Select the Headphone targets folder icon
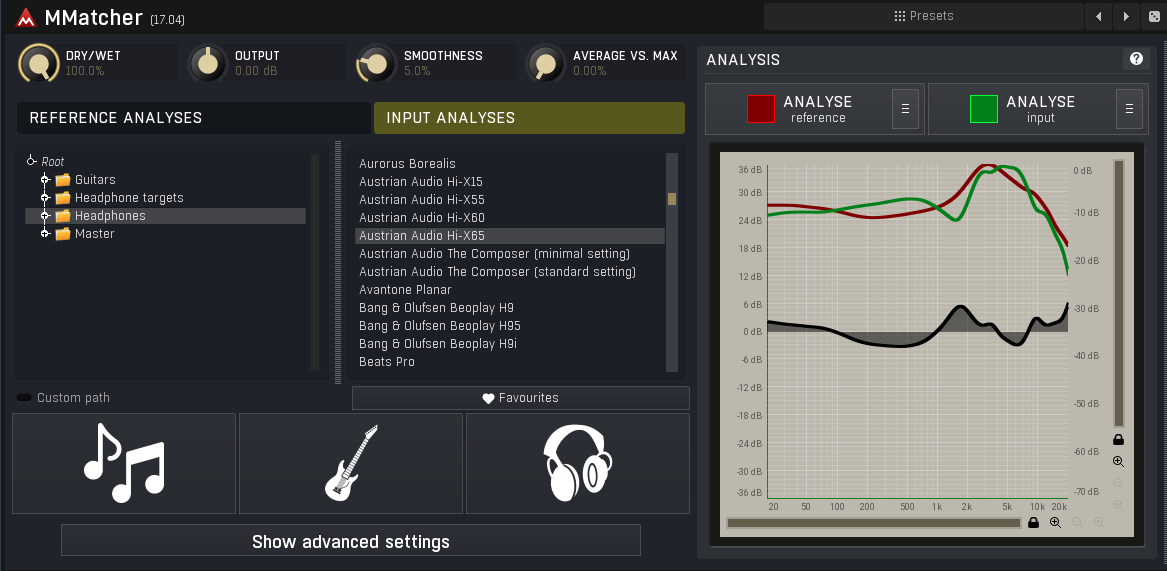This screenshot has width=1167, height=571. 63,197
